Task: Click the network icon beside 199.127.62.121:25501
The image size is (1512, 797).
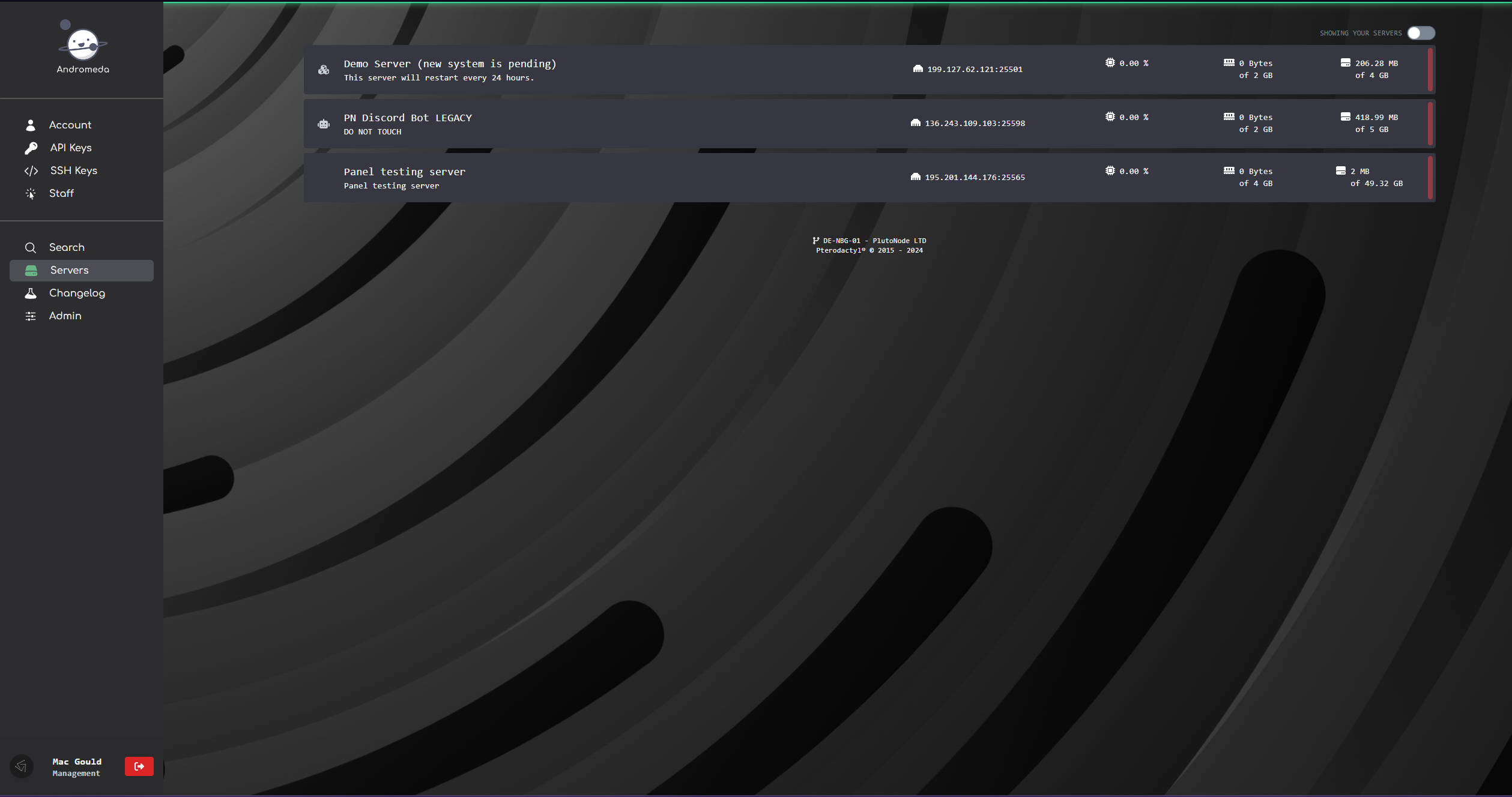Action: tap(918, 69)
